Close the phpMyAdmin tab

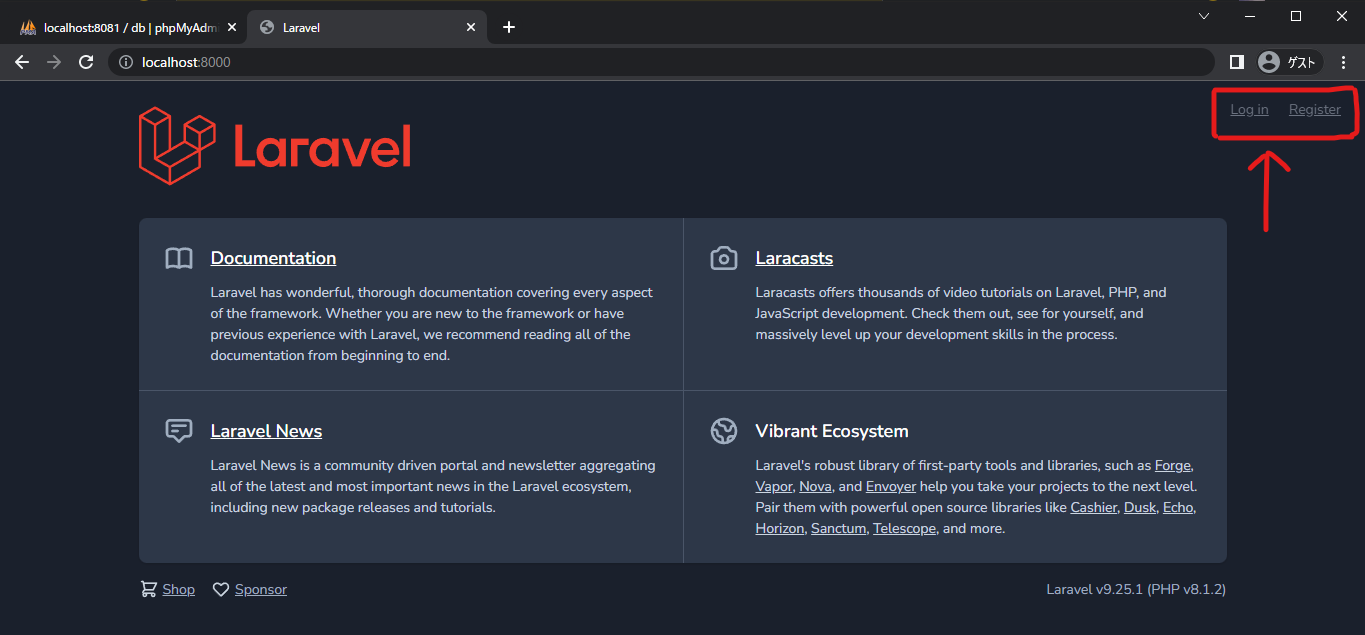pyautogui.click(x=232, y=27)
